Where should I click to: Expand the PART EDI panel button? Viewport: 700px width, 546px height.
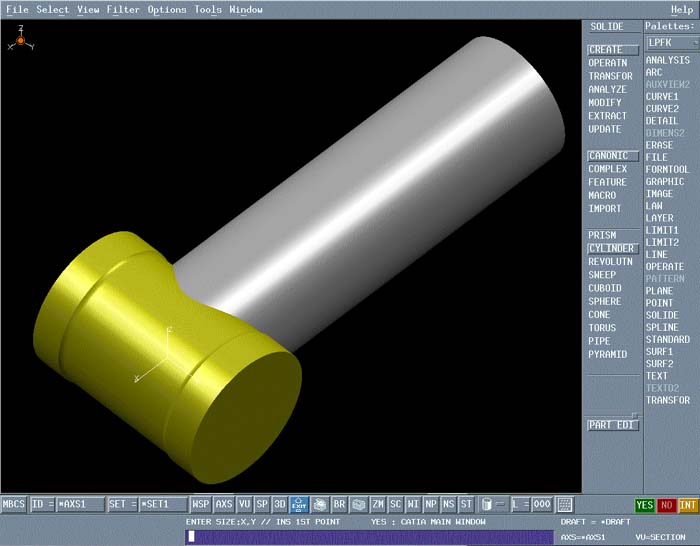[612, 425]
